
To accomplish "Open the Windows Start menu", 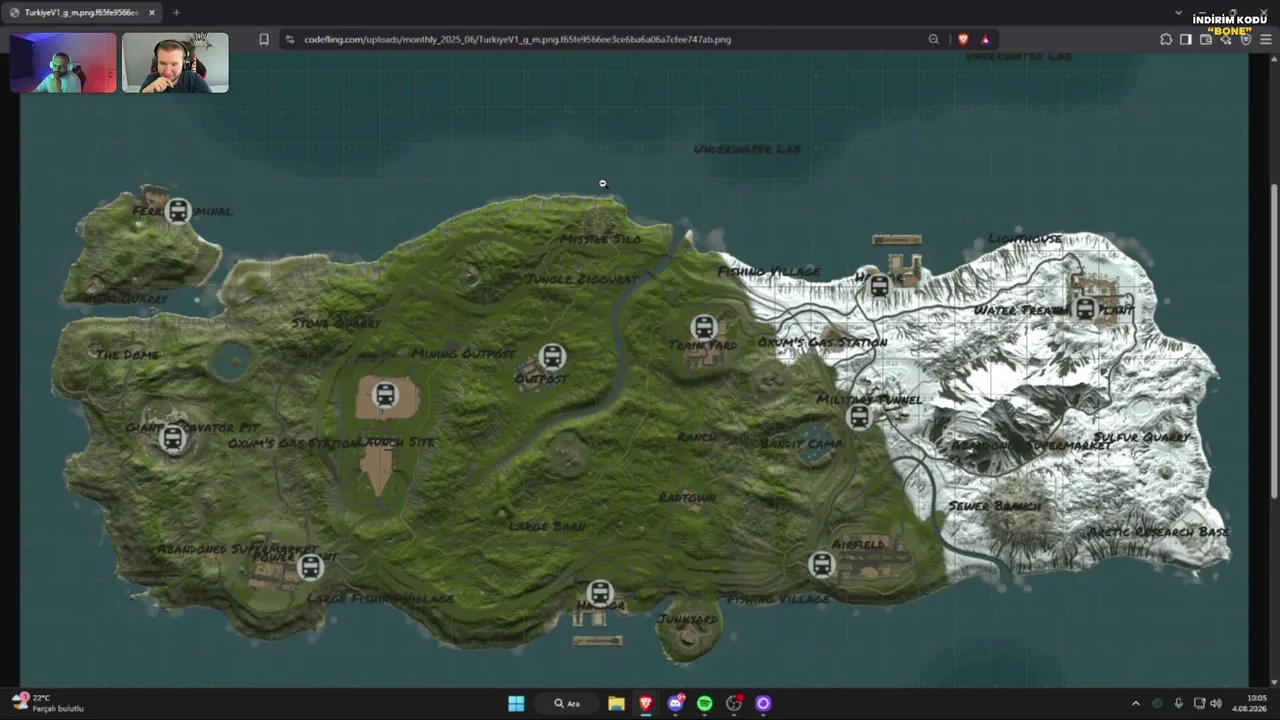I will click(516, 703).
